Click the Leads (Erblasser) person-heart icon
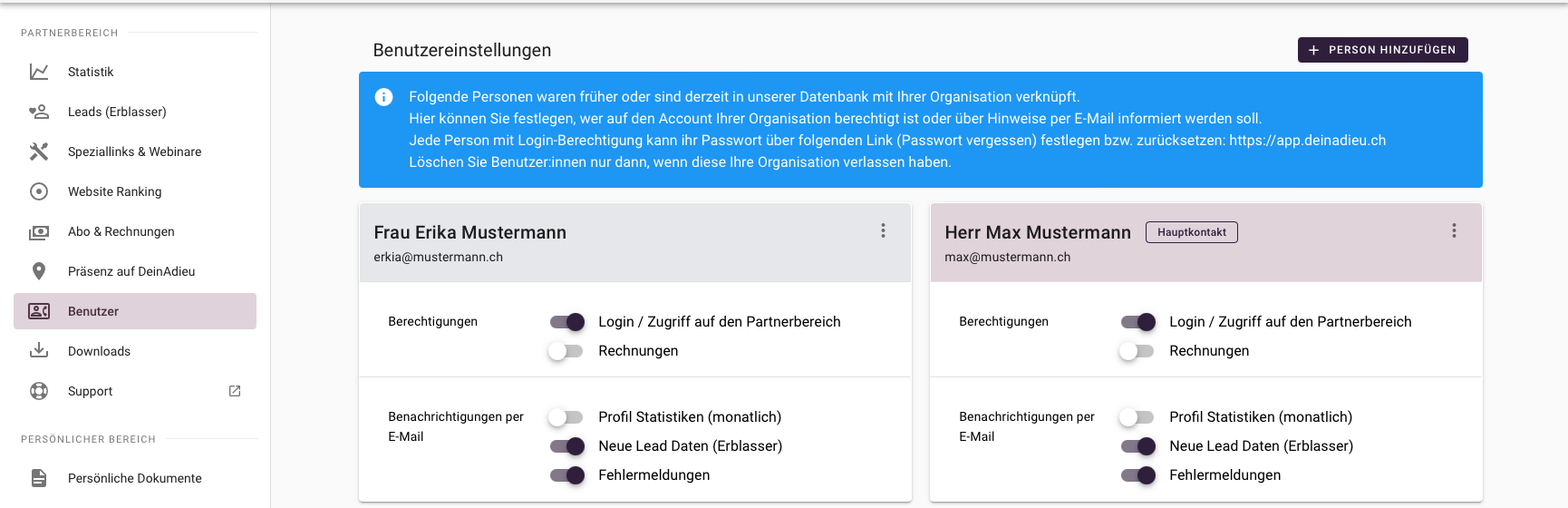 coord(39,112)
